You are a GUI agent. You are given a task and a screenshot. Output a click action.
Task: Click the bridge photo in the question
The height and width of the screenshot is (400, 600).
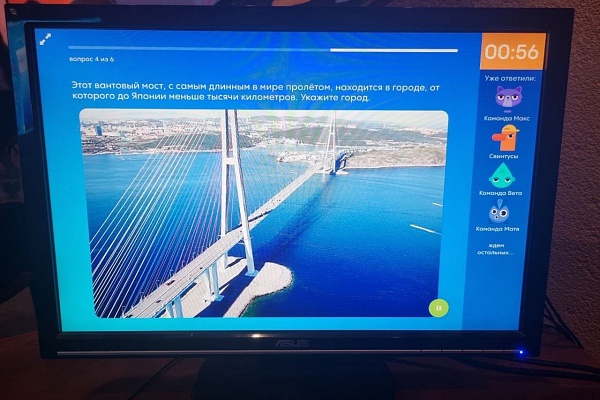[263, 214]
